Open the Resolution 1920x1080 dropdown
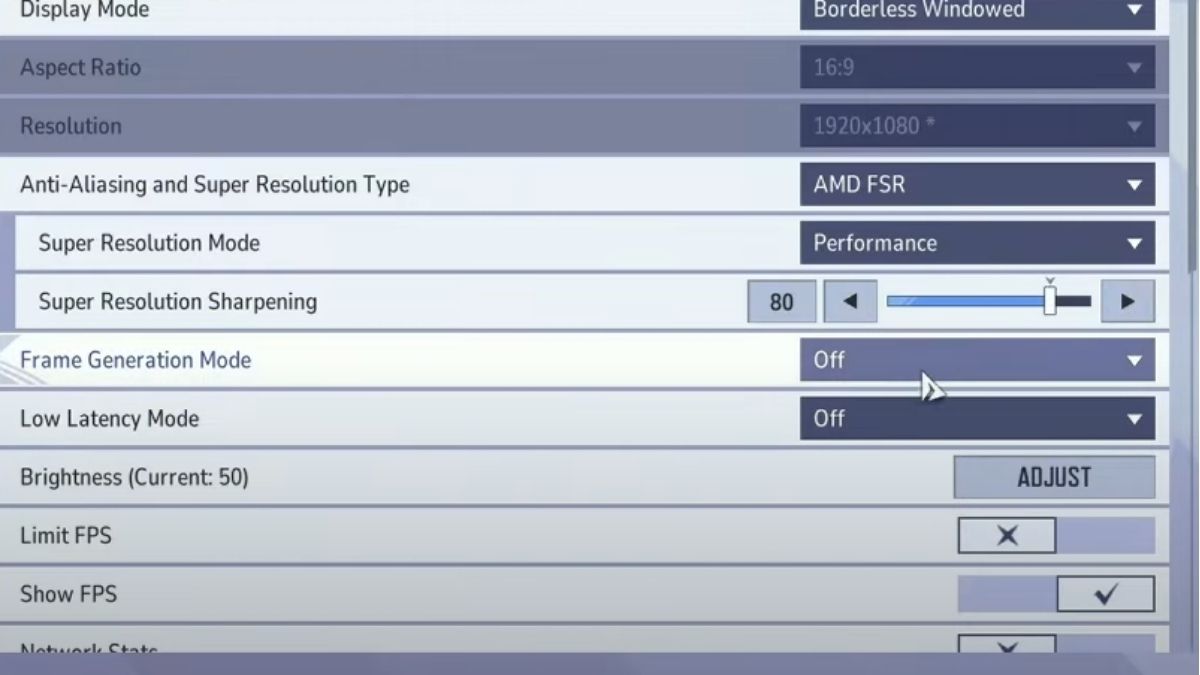Image resolution: width=1200 pixels, height=675 pixels. (977, 126)
